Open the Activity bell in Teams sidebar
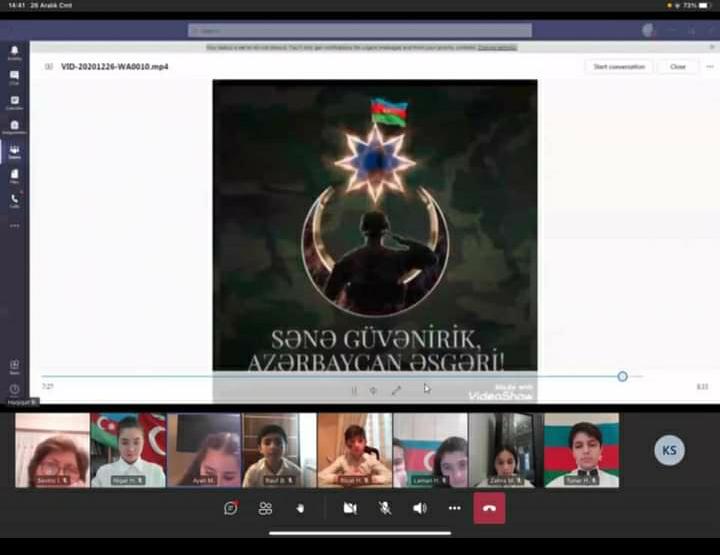This screenshot has width=720, height=555. (14, 52)
